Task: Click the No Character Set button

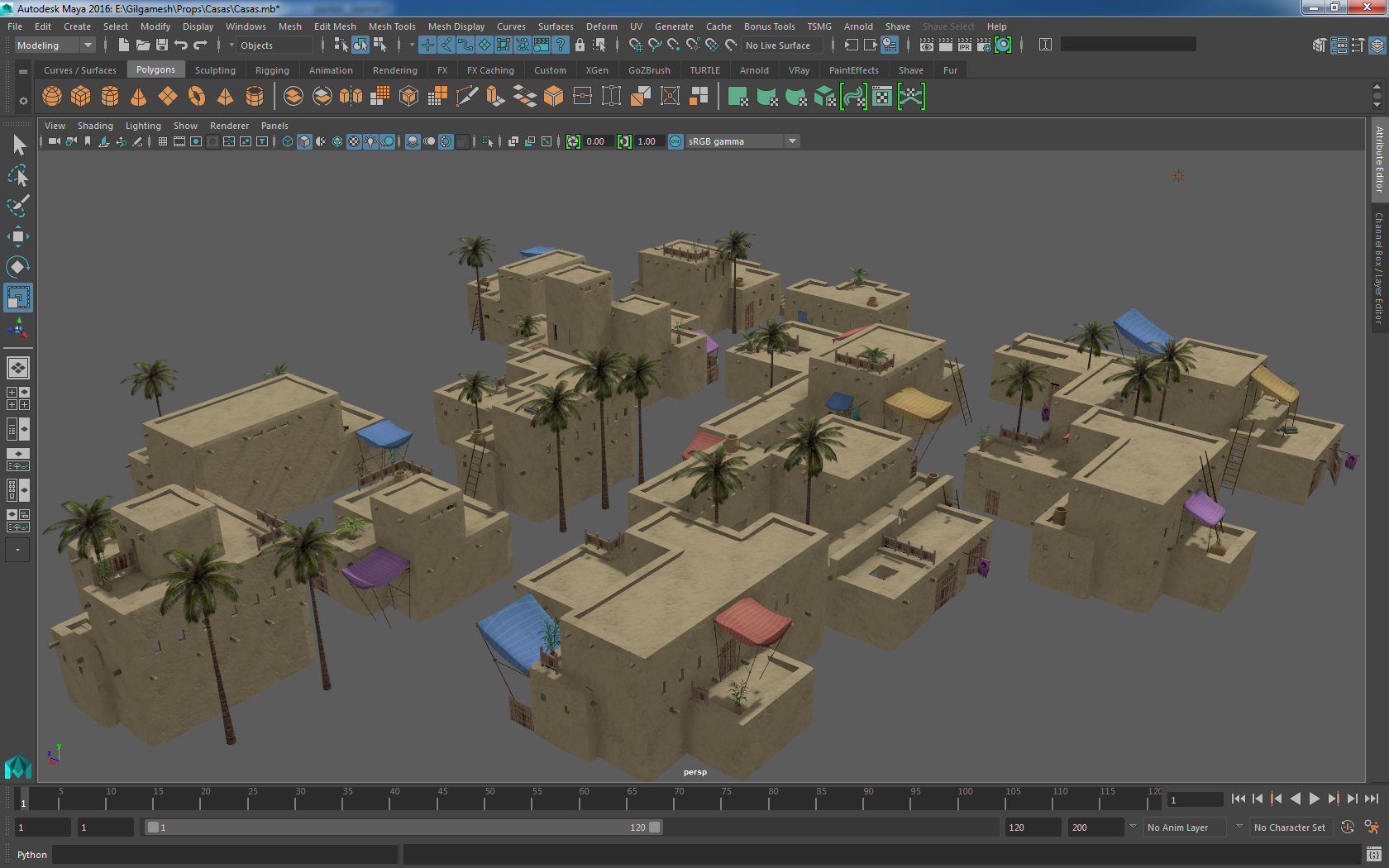Action: point(1289,827)
